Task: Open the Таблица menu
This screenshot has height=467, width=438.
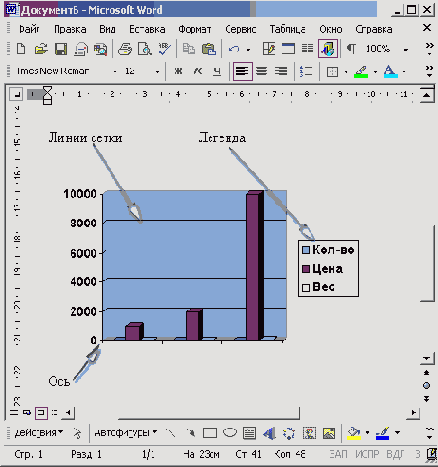Action: point(287,29)
